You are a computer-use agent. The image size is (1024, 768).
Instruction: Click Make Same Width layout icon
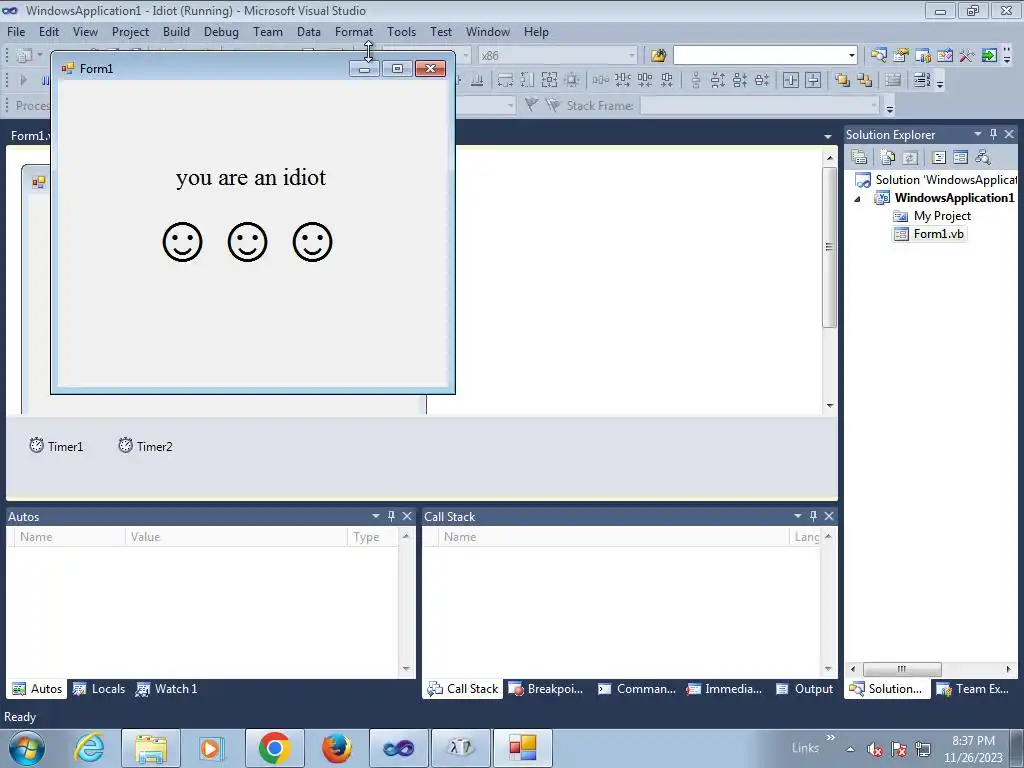[x=505, y=80]
